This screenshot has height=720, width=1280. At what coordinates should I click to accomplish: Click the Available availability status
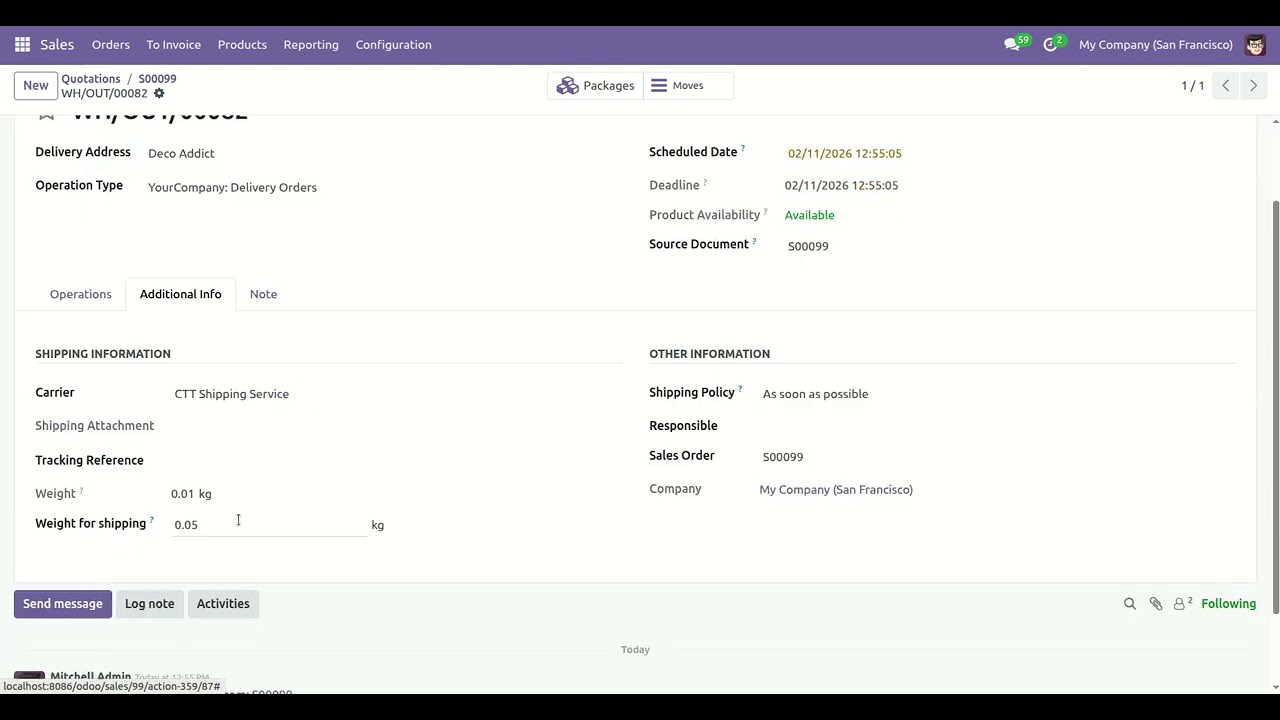[809, 216]
